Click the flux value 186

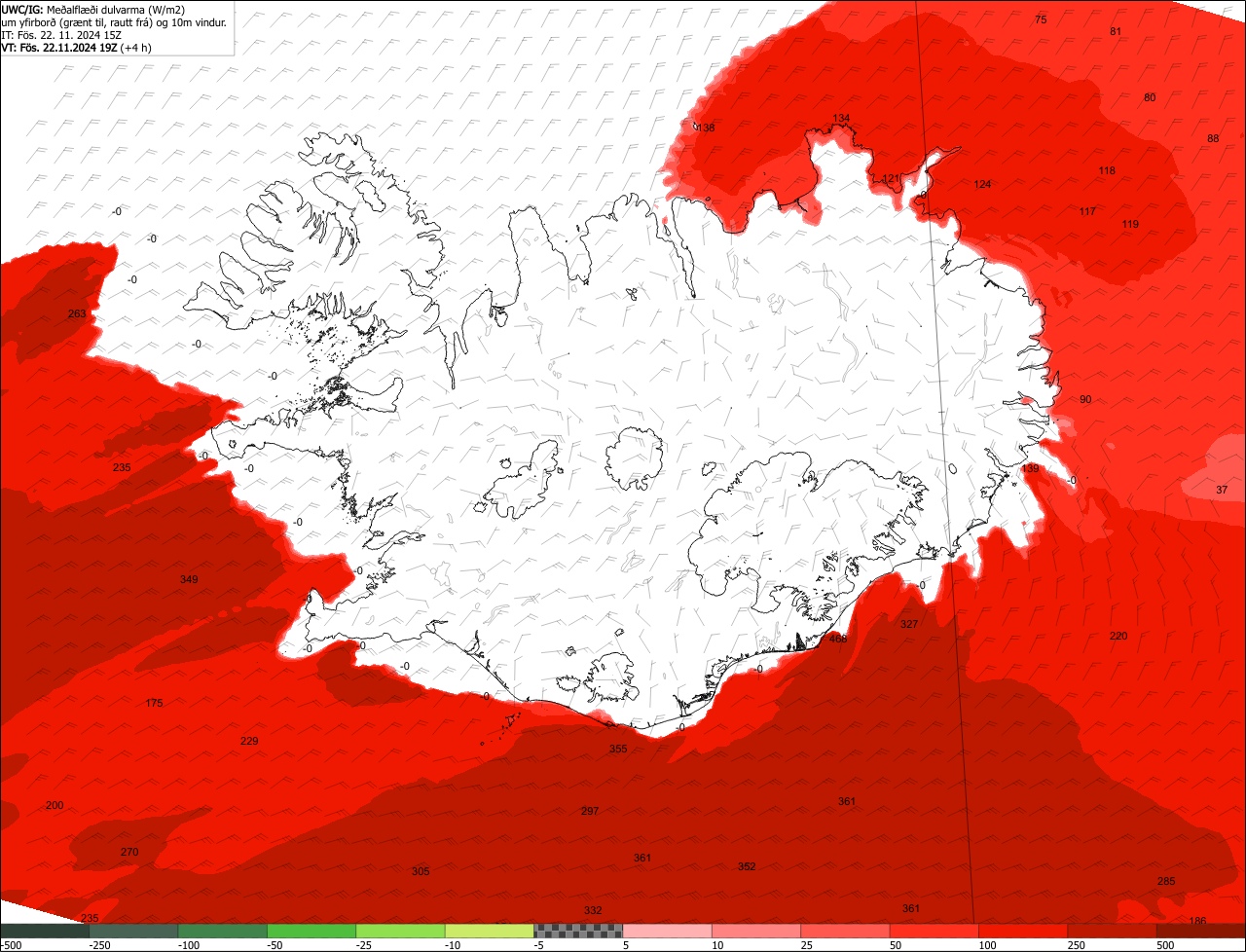point(1198,921)
